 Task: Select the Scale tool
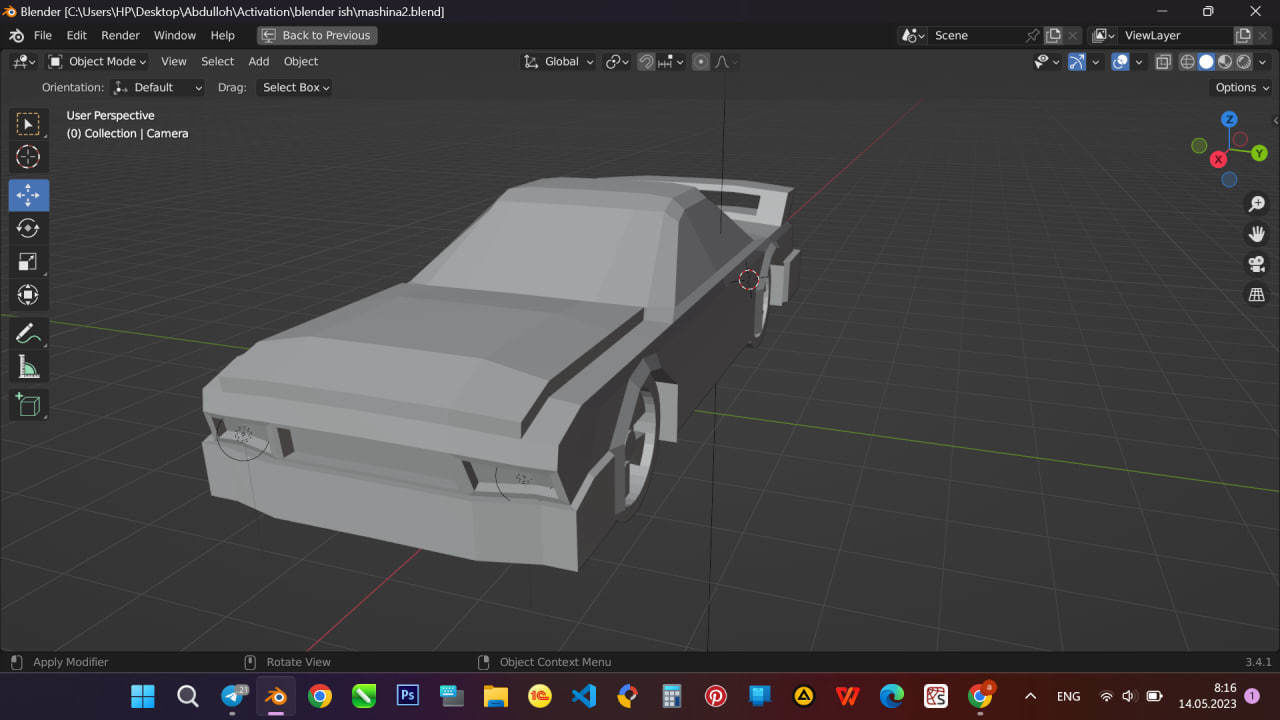pyautogui.click(x=28, y=262)
